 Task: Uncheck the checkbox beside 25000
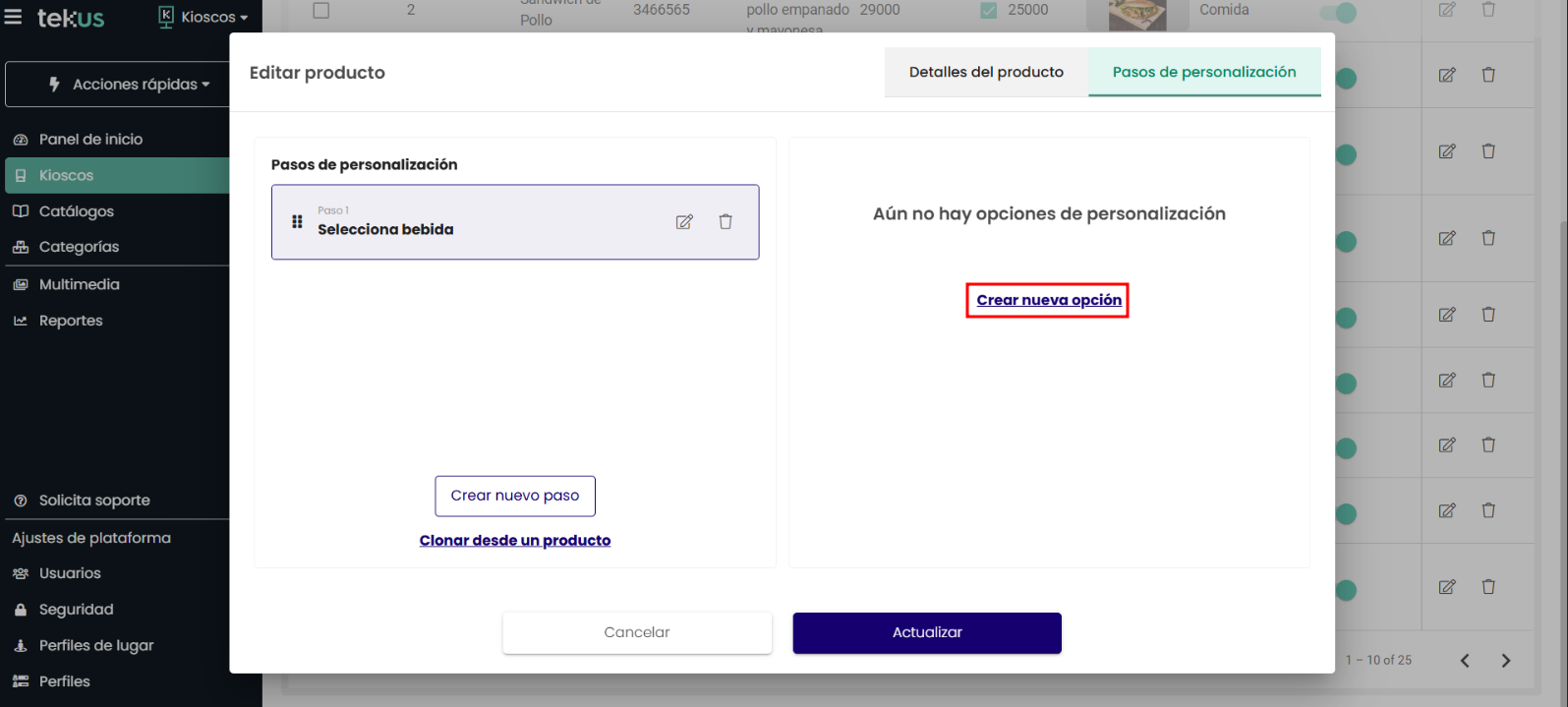pyautogui.click(x=989, y=11)
